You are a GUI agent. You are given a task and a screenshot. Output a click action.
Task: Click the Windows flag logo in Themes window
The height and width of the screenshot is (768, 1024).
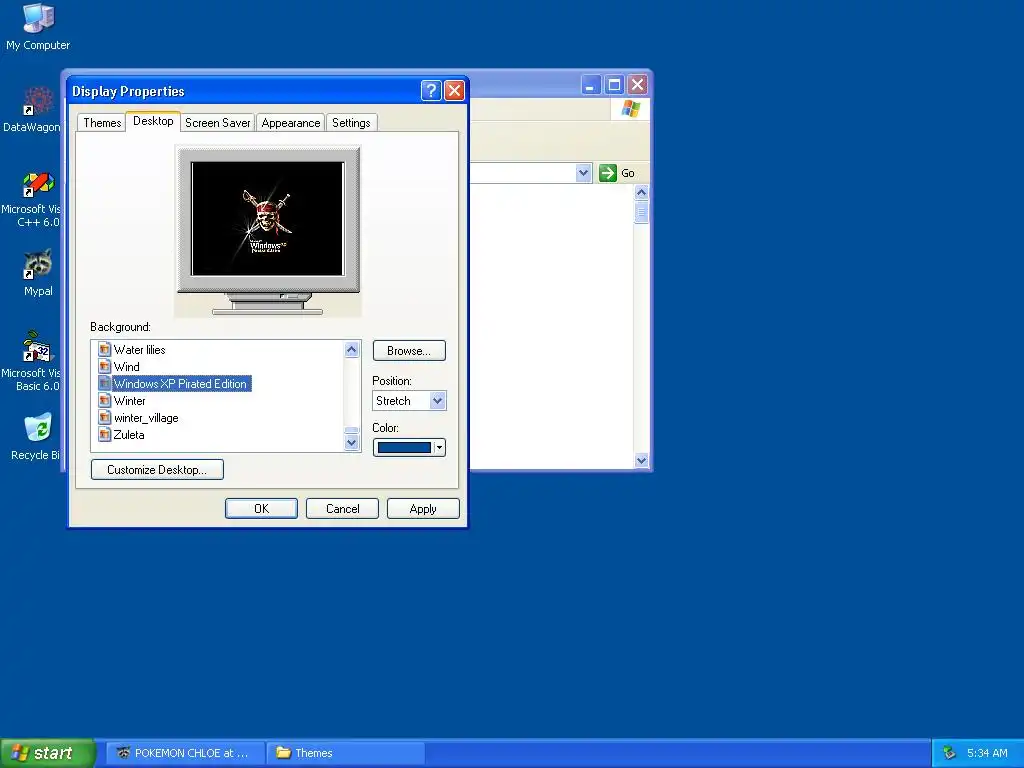[631, 109]
